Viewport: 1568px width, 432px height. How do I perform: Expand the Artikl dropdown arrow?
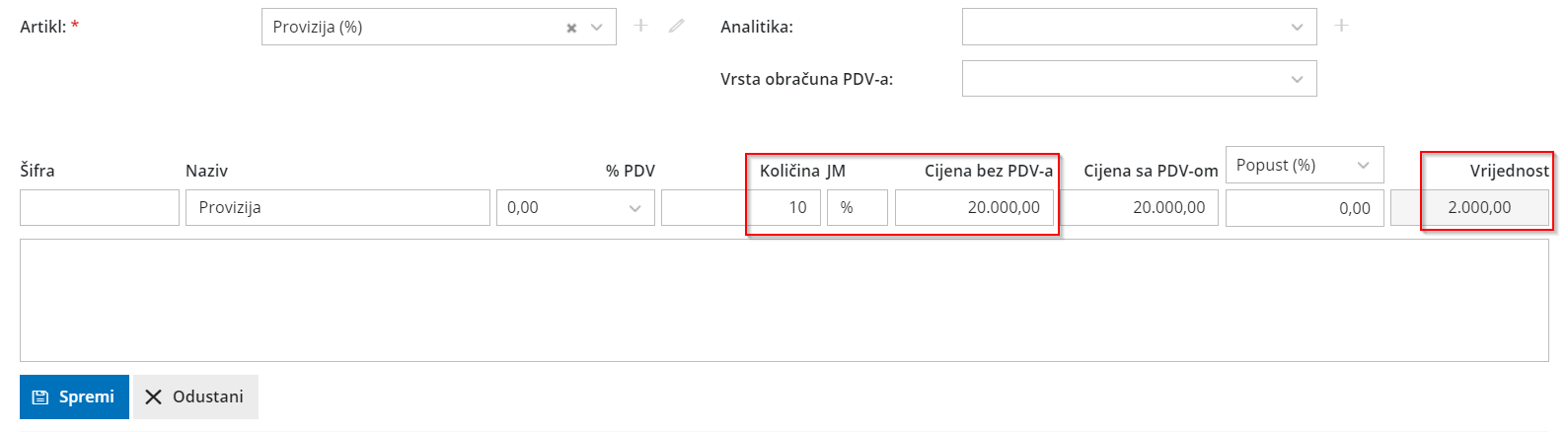(x=597, y=28)
